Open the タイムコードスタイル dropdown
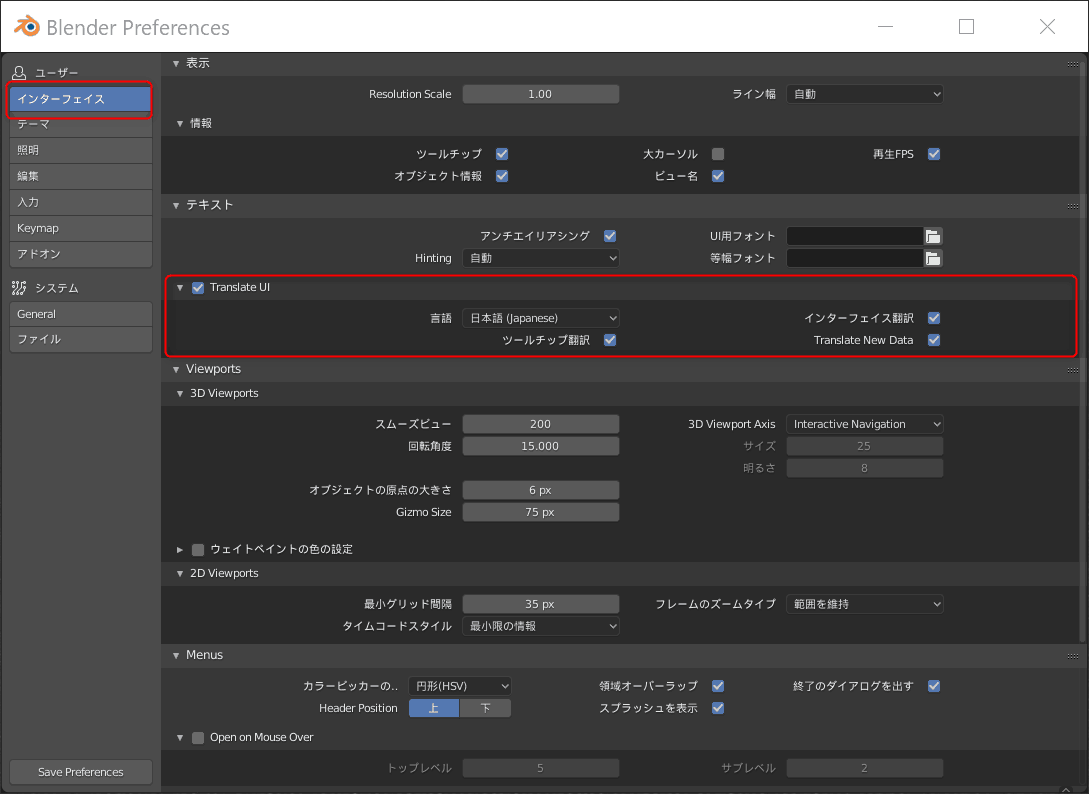 tap(540, 627)
